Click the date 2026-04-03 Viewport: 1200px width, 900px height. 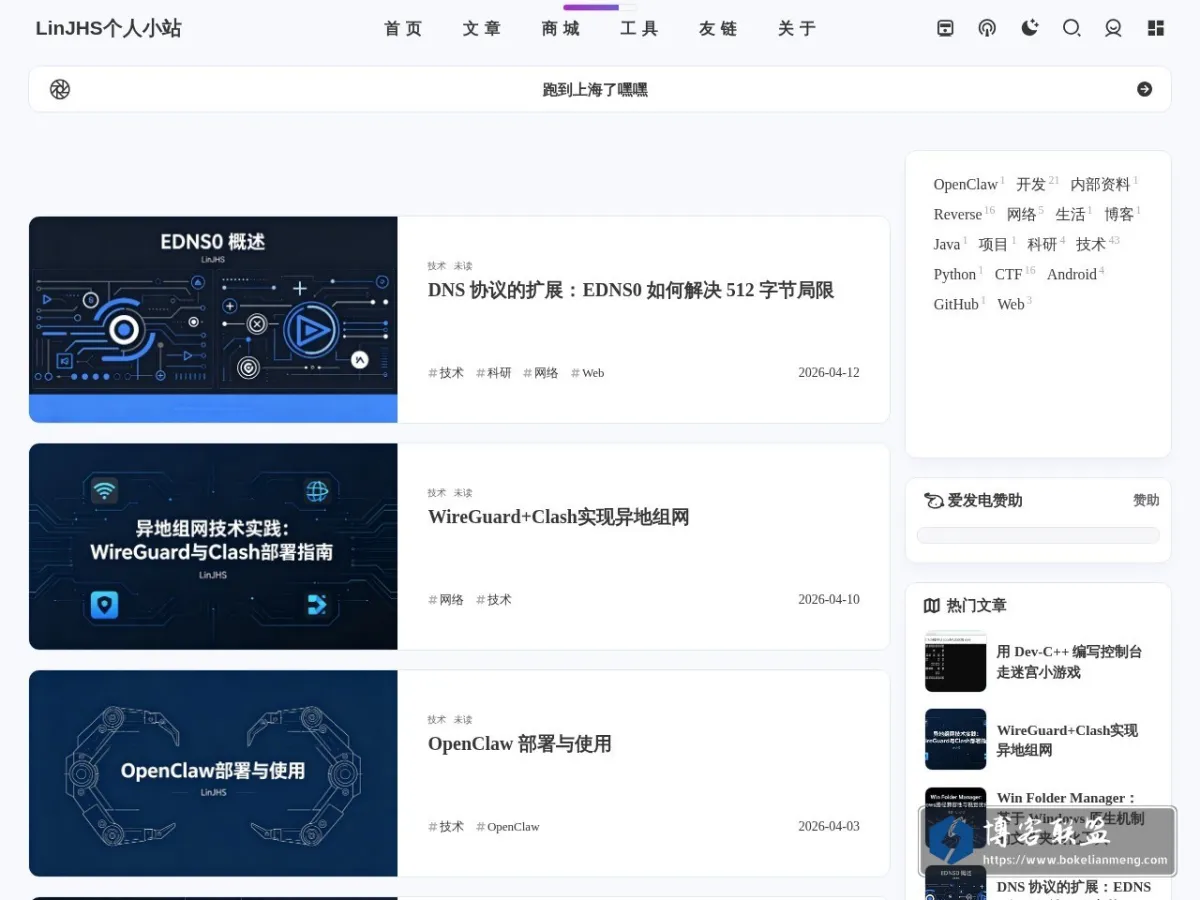(829, 827)
